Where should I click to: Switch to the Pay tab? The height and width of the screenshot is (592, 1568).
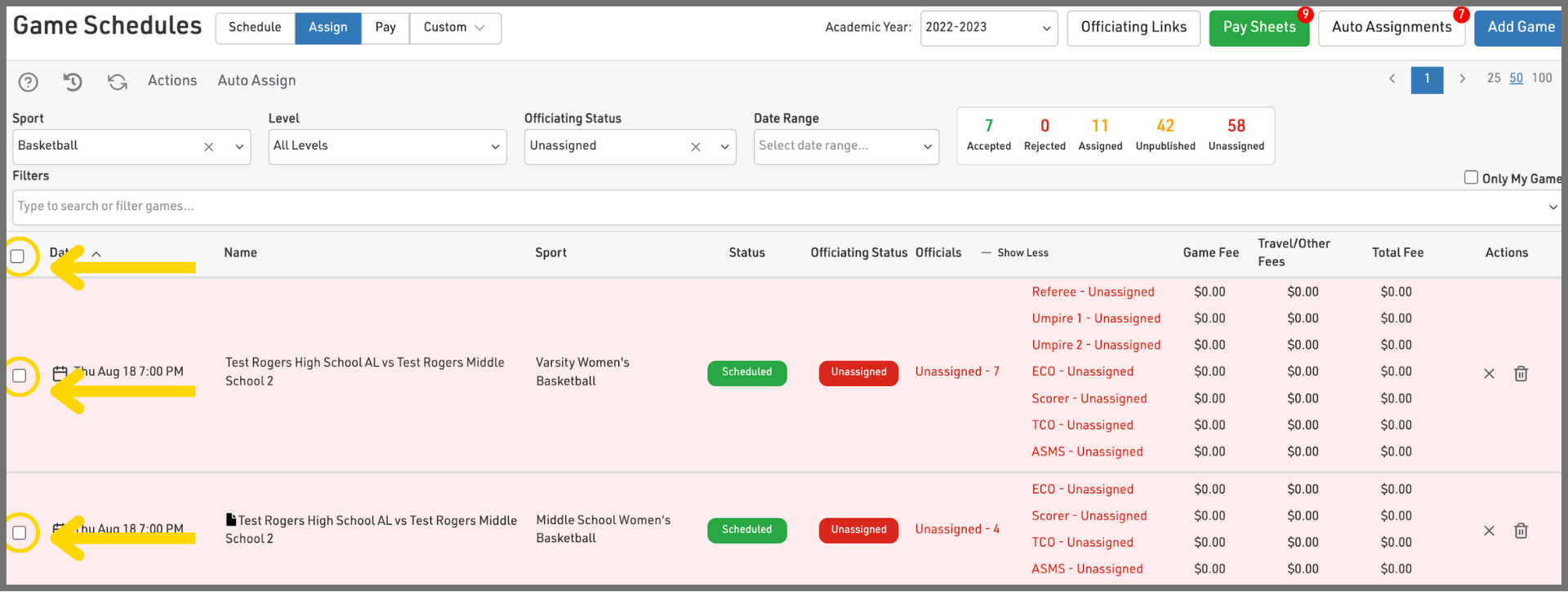click(385, 28)
